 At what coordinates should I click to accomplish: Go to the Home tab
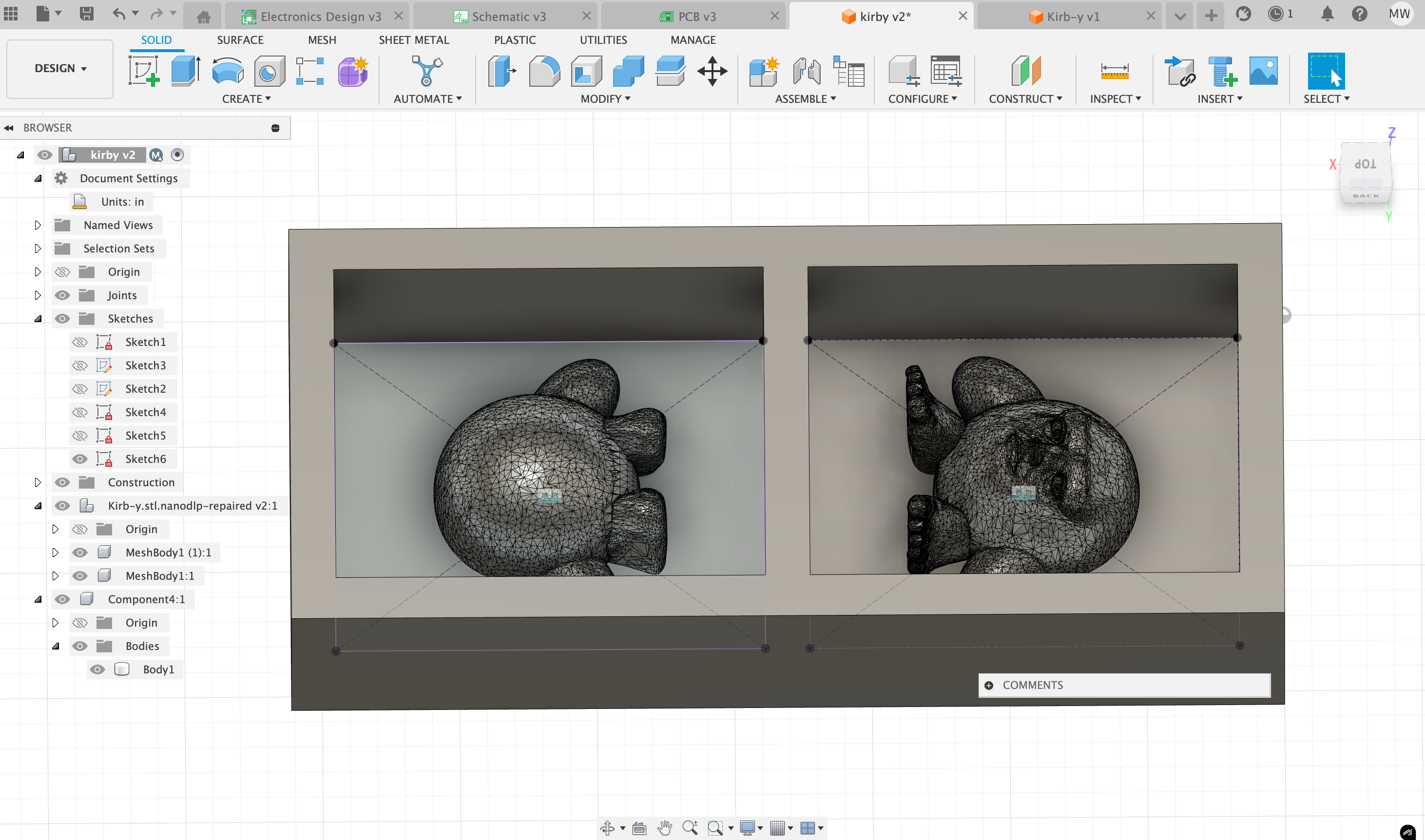[203, 17]
